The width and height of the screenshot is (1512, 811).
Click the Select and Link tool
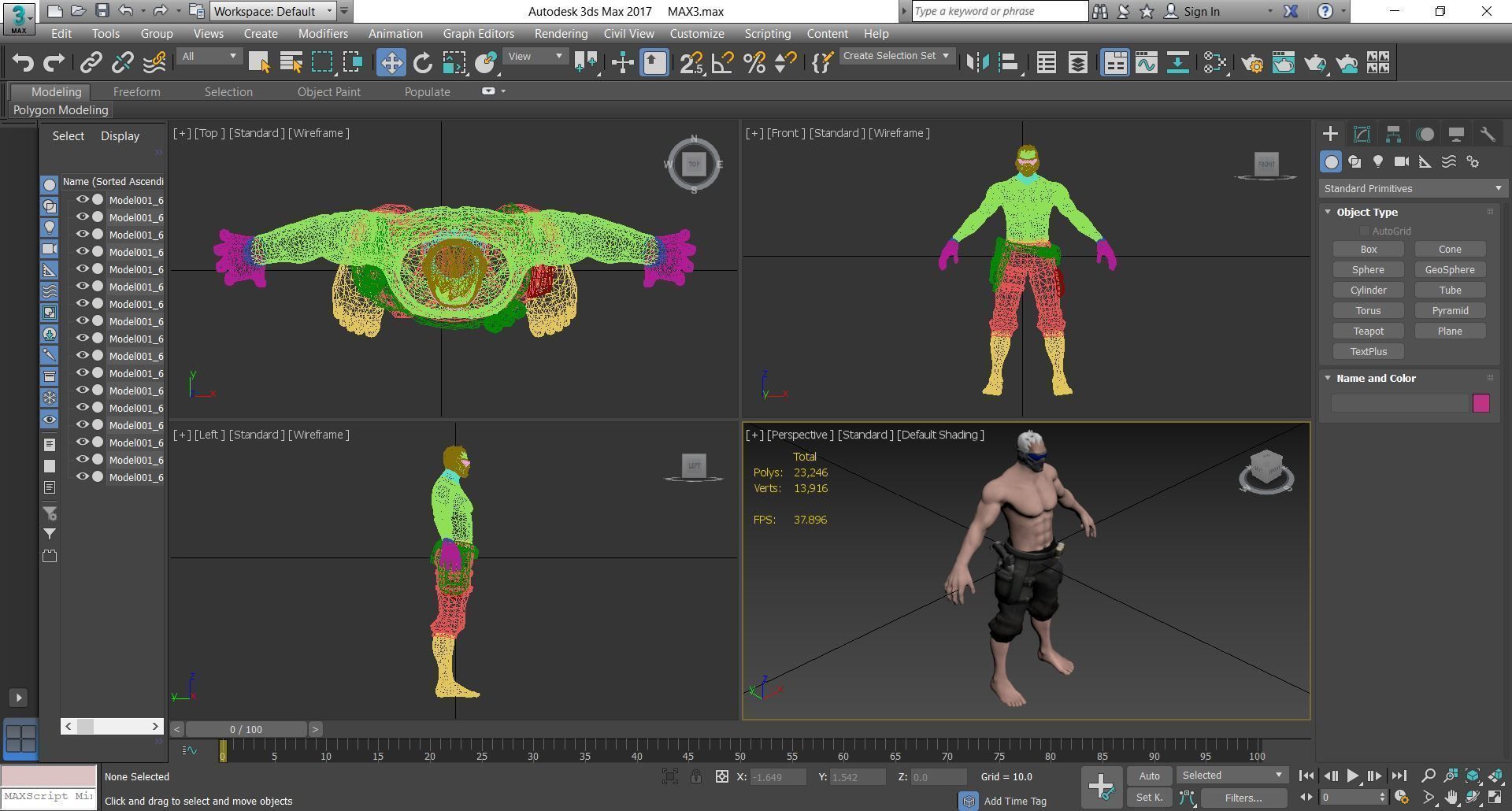tap(91, 63)
